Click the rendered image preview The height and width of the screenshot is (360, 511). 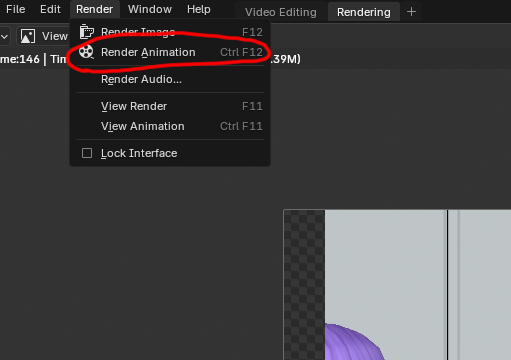tap(397, 285)
